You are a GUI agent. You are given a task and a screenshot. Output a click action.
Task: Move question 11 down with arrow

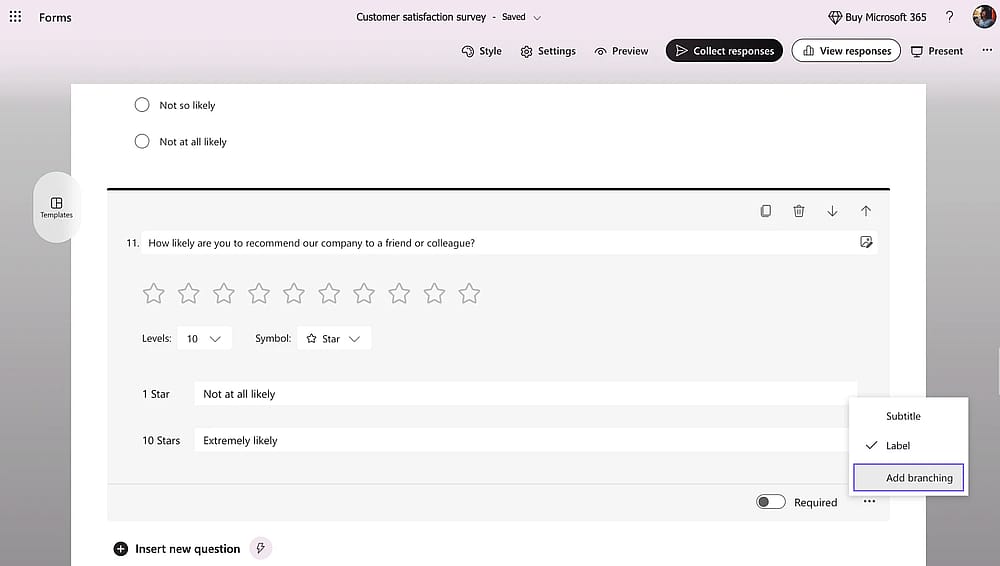tap(832, 211)
